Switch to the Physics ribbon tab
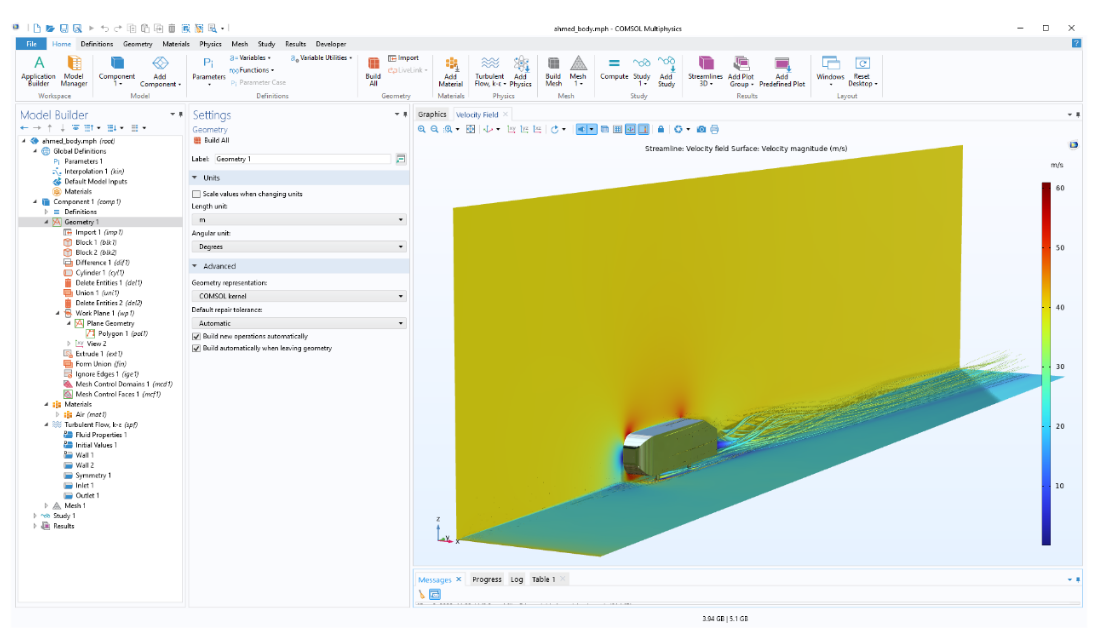1093x631 pixels. [x=210, y=44]
